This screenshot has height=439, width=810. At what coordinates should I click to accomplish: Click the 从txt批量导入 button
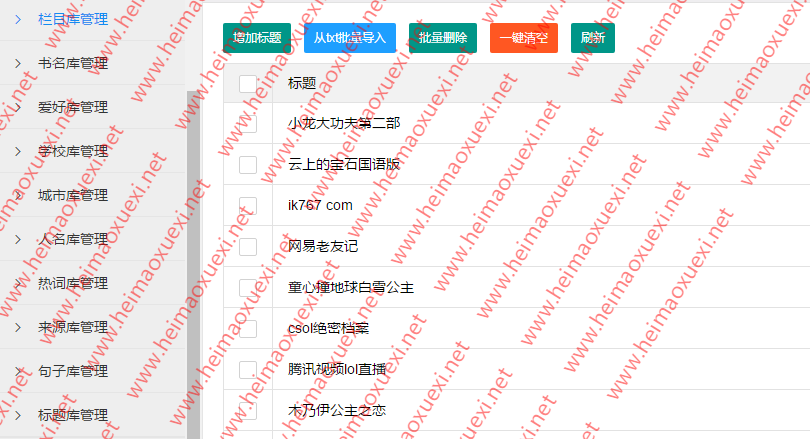point(349,38)
